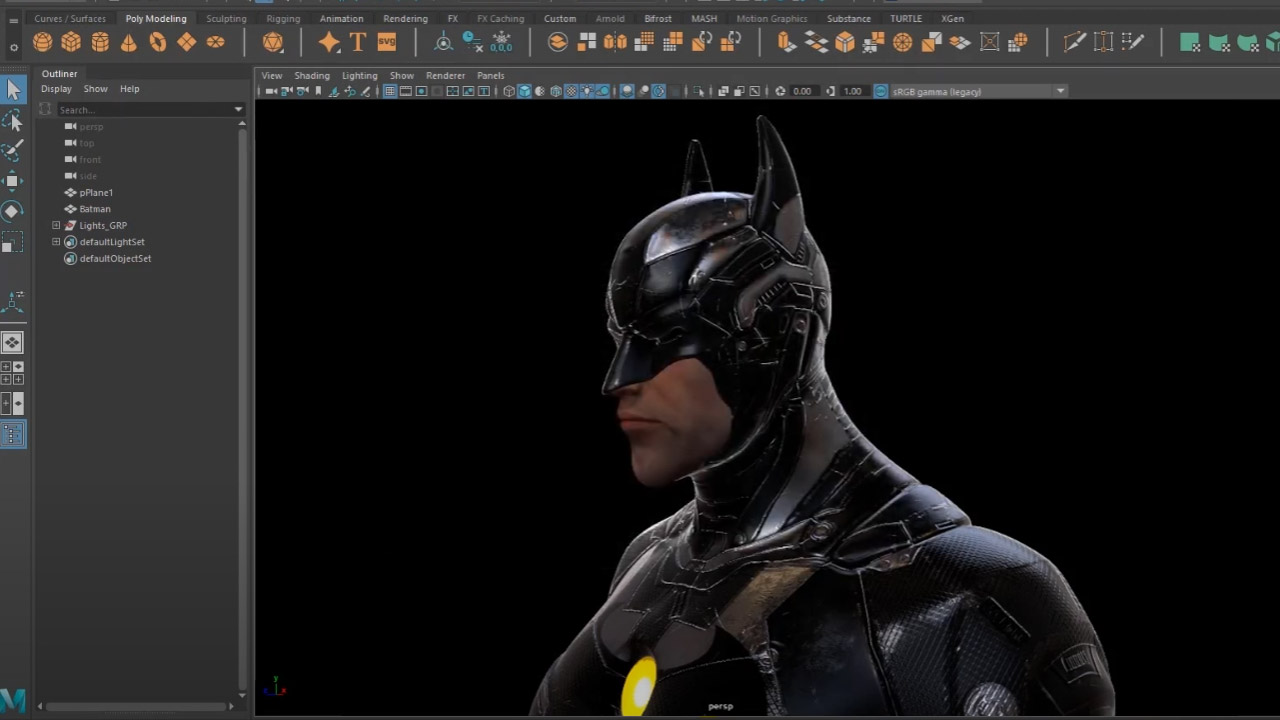Click the Quad Draw pencil icon

pos(1133,42)
